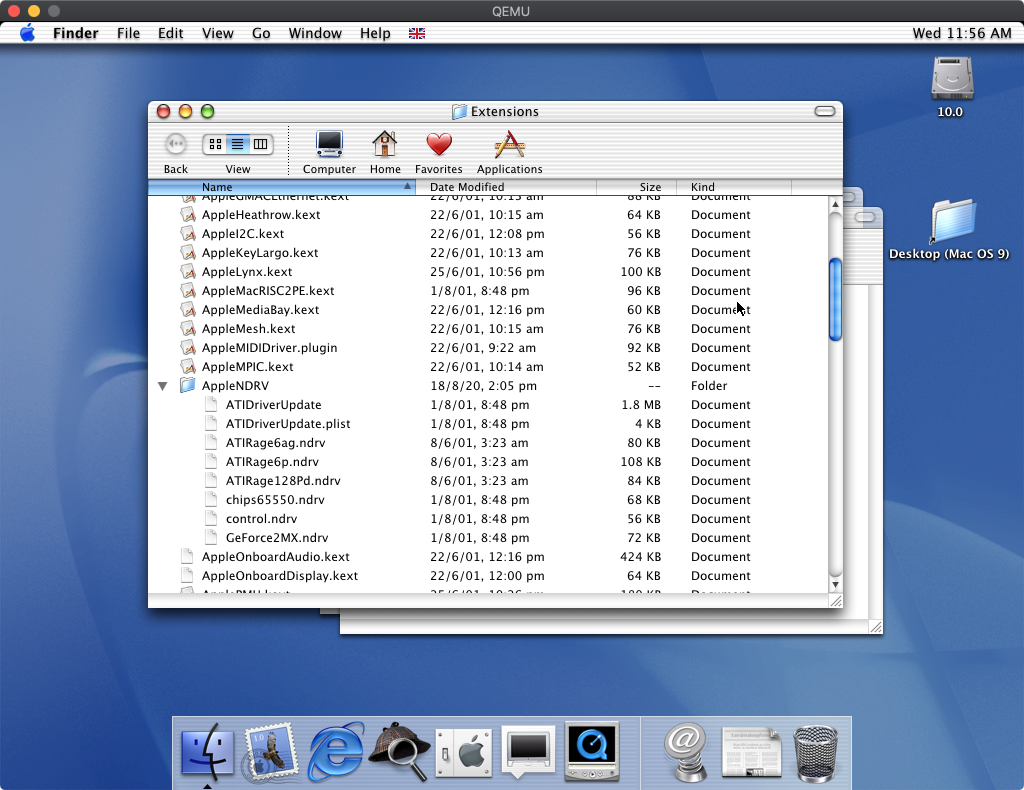Select the AppleMPIC.kext file icon
1024x790 pixels.
pos(188,366)
